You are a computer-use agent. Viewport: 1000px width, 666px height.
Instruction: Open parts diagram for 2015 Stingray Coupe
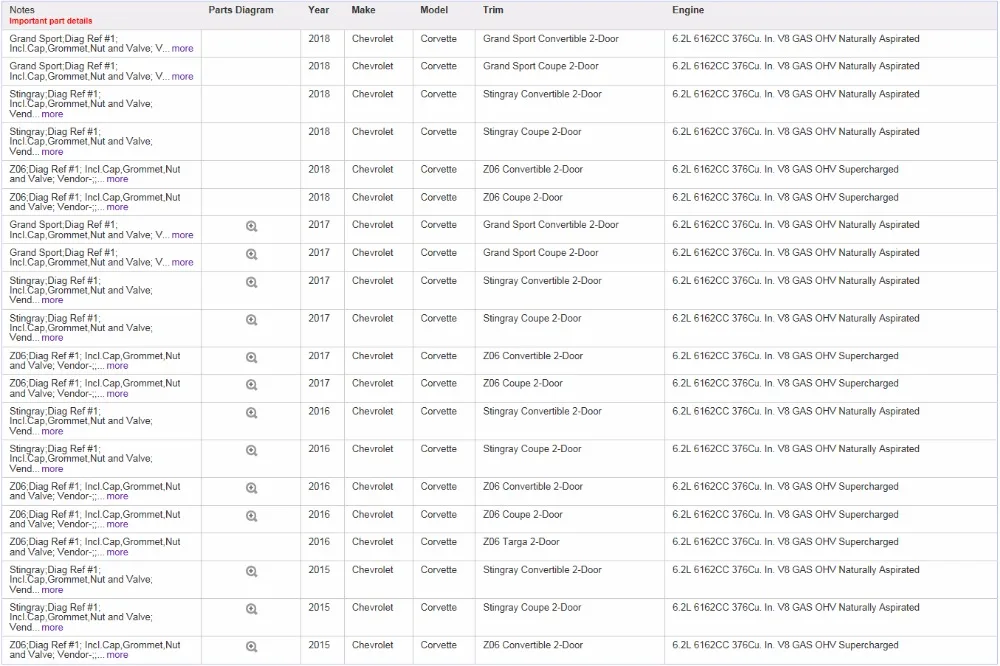pyautogui.click(x=252, y=610)
